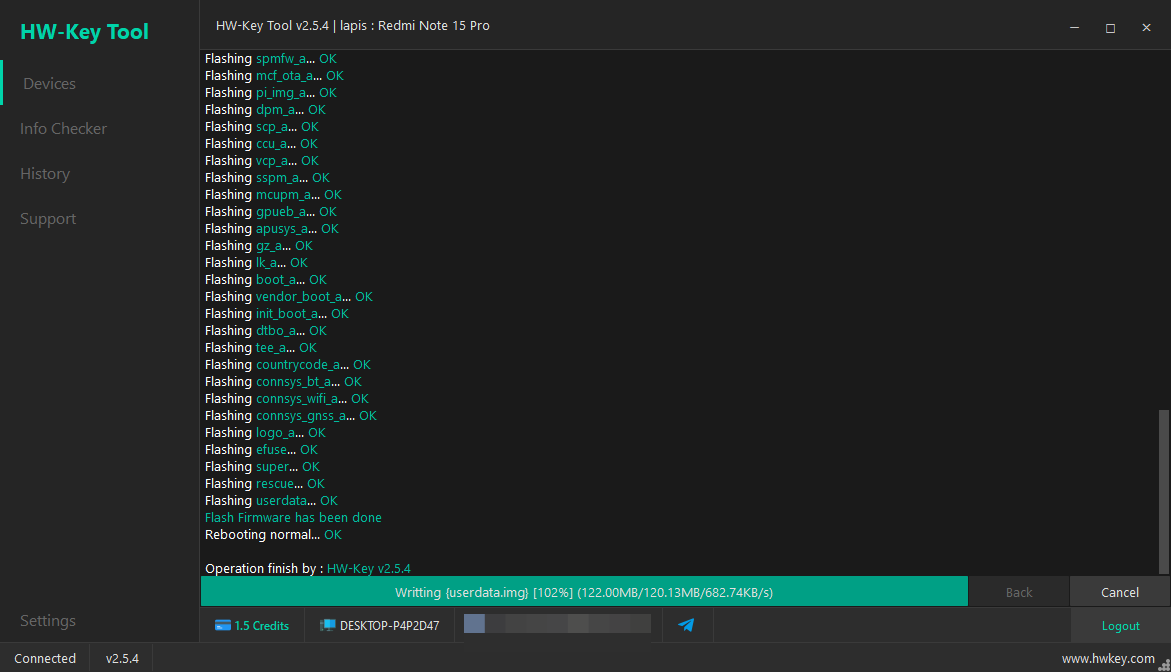Select the 'Flash Firmware has been done' line
1171x672 pixels.
293,517
